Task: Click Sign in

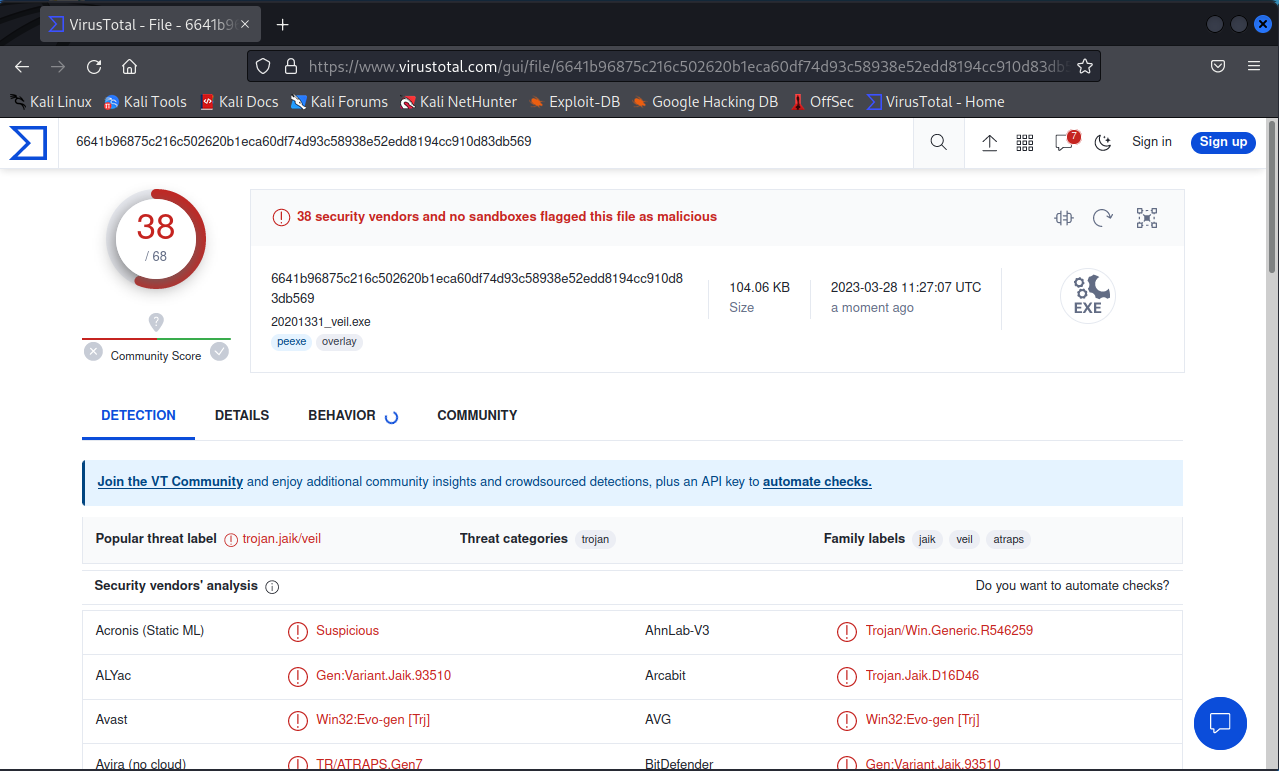Action: [1151, 142]
